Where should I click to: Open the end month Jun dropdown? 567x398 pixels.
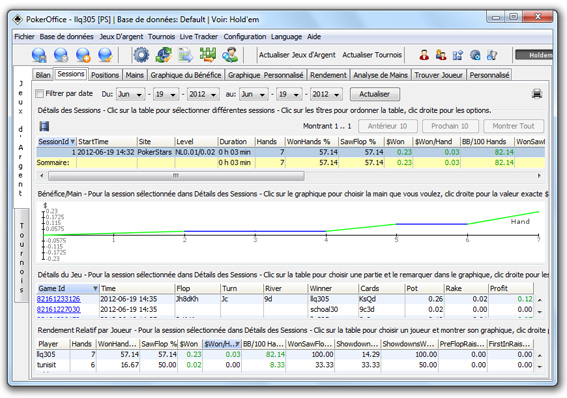[254, 94]
